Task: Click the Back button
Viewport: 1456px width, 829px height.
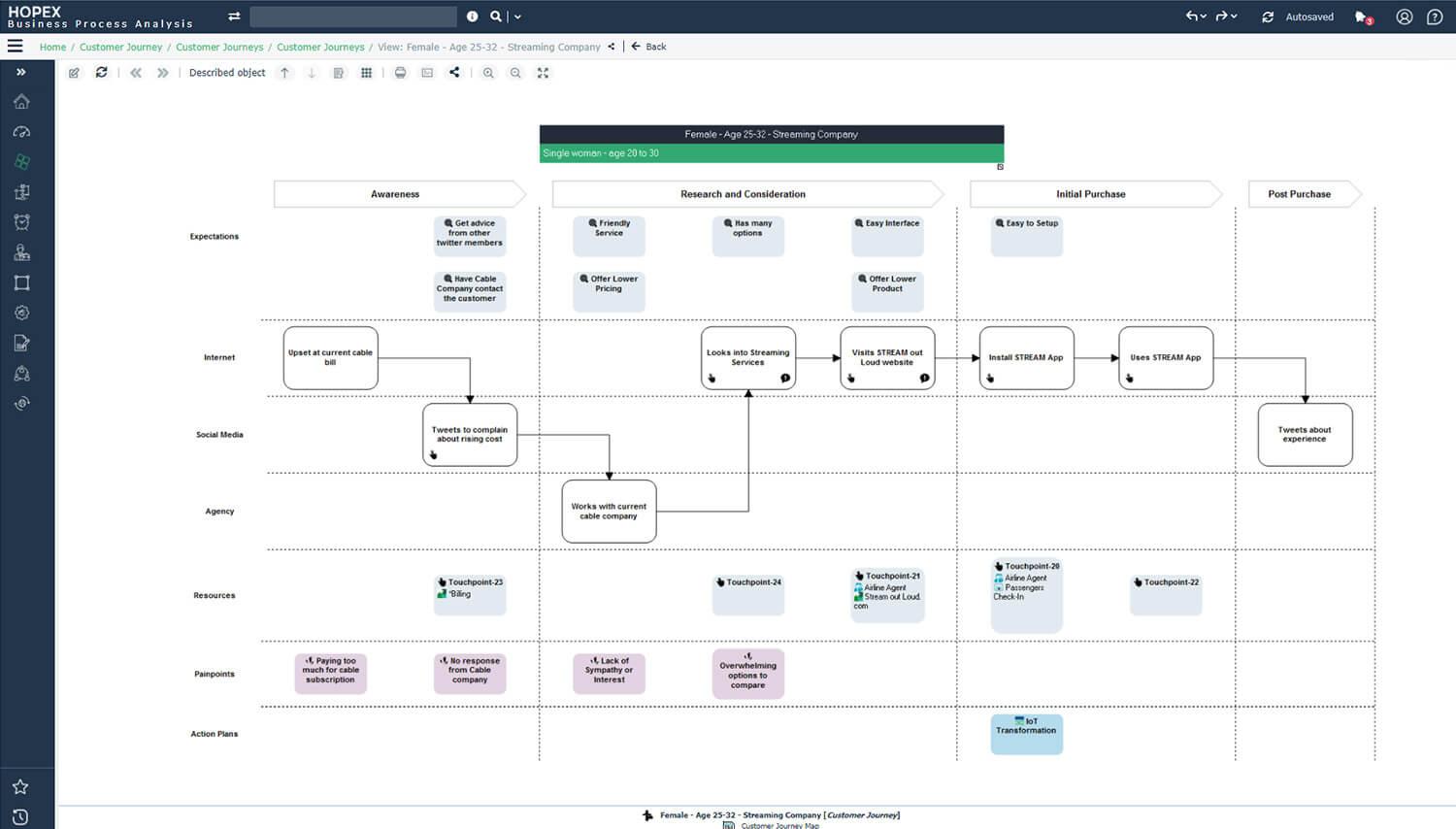Action: (649, 47)
